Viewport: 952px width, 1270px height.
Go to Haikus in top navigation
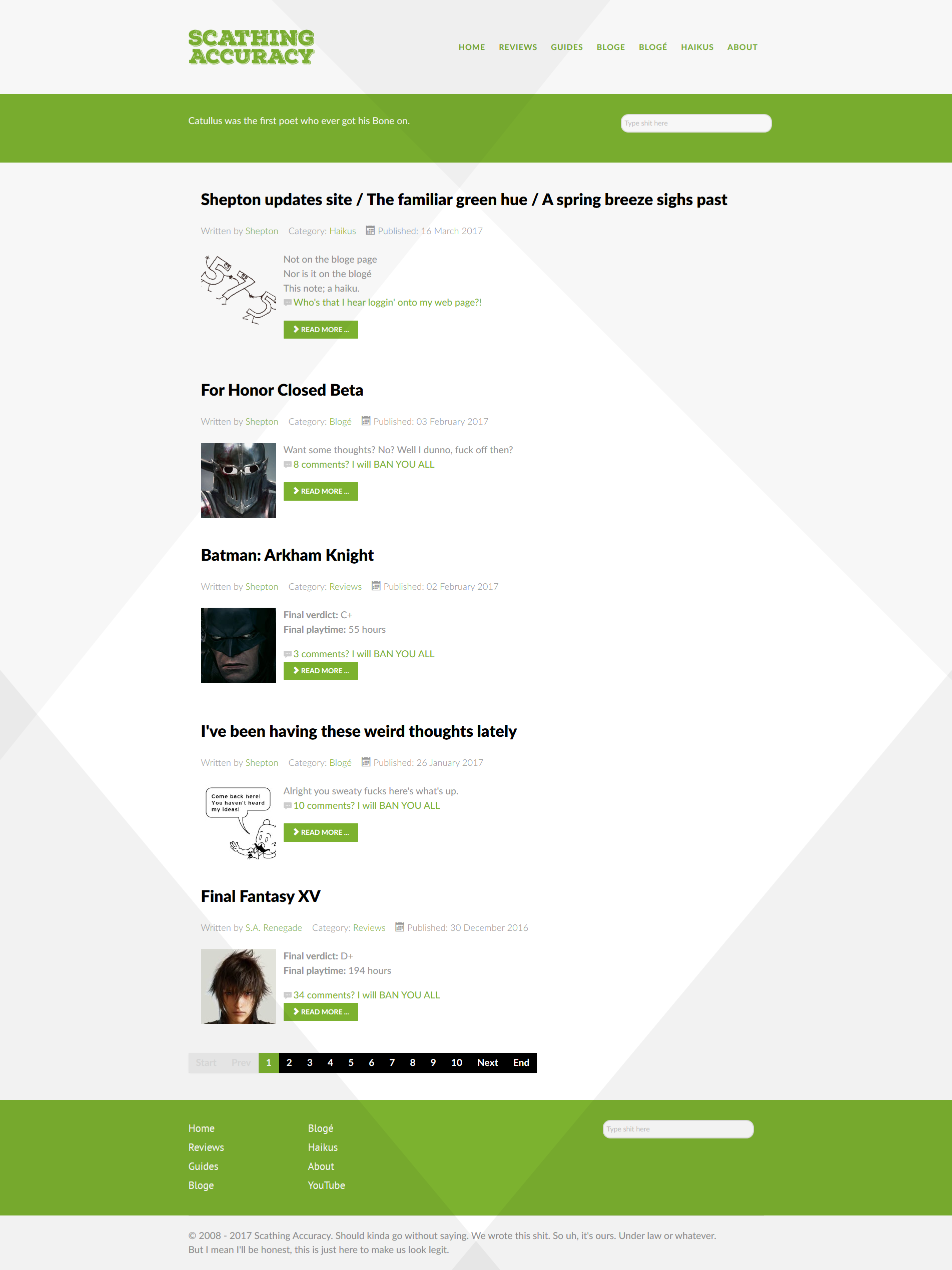pyautogui.click(x=697, y=47)
